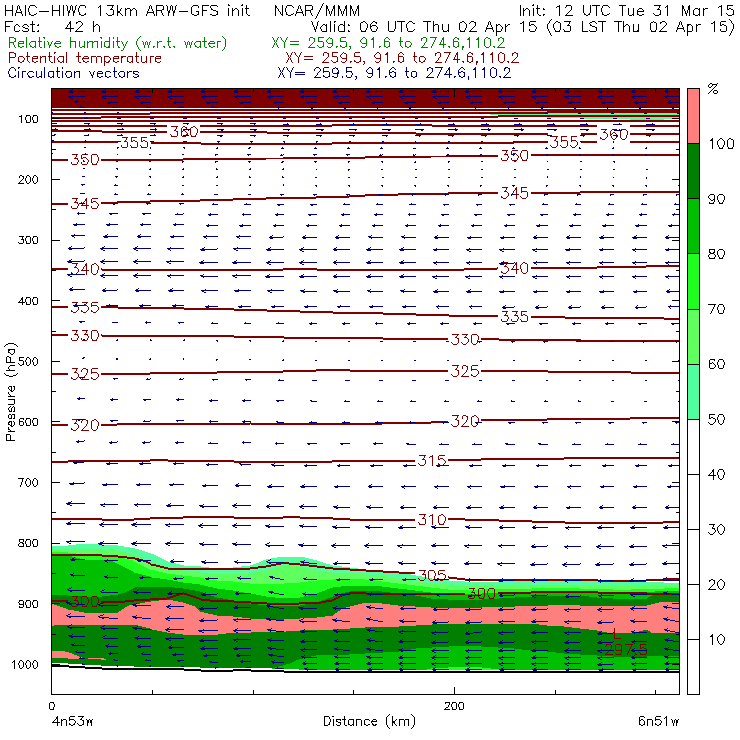
Task: Click the '60' colorbar percent label
Action: pos(717,364)
